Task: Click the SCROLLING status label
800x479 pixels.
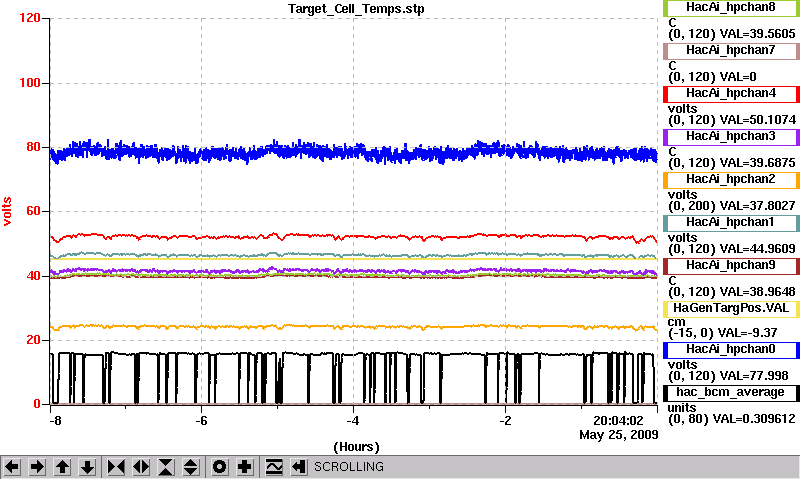Action: click(x=349, y=467)
